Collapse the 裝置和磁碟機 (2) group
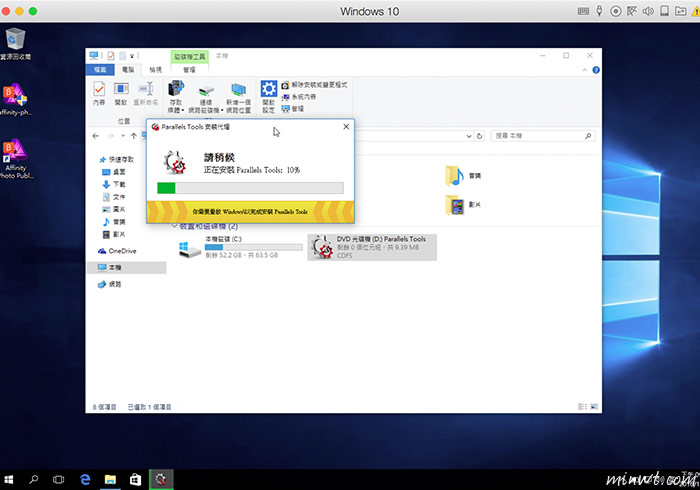The image size is (700, 490). click(x=174, y=227)
